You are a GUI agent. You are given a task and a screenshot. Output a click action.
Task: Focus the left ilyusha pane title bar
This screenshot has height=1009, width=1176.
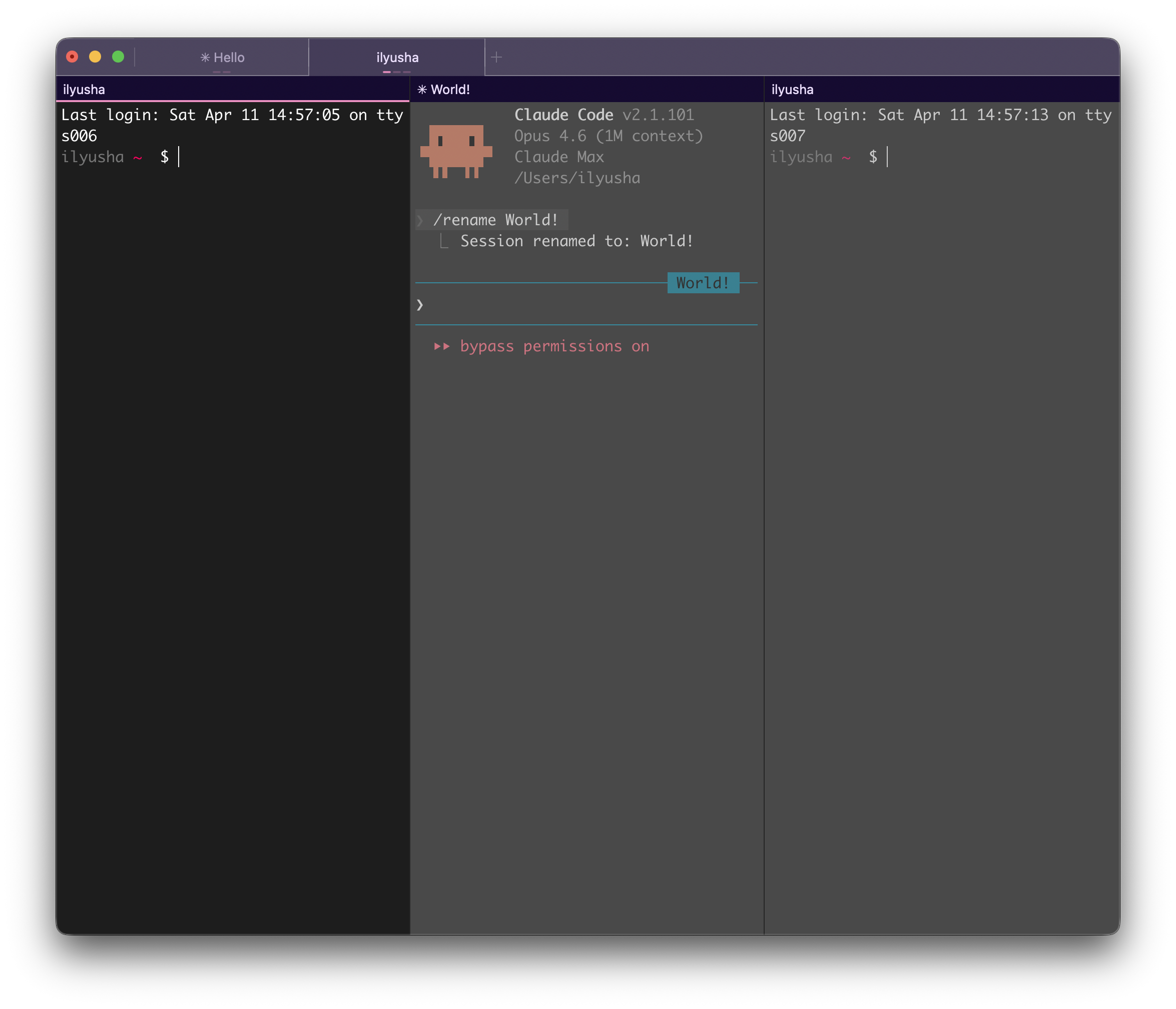233,90
